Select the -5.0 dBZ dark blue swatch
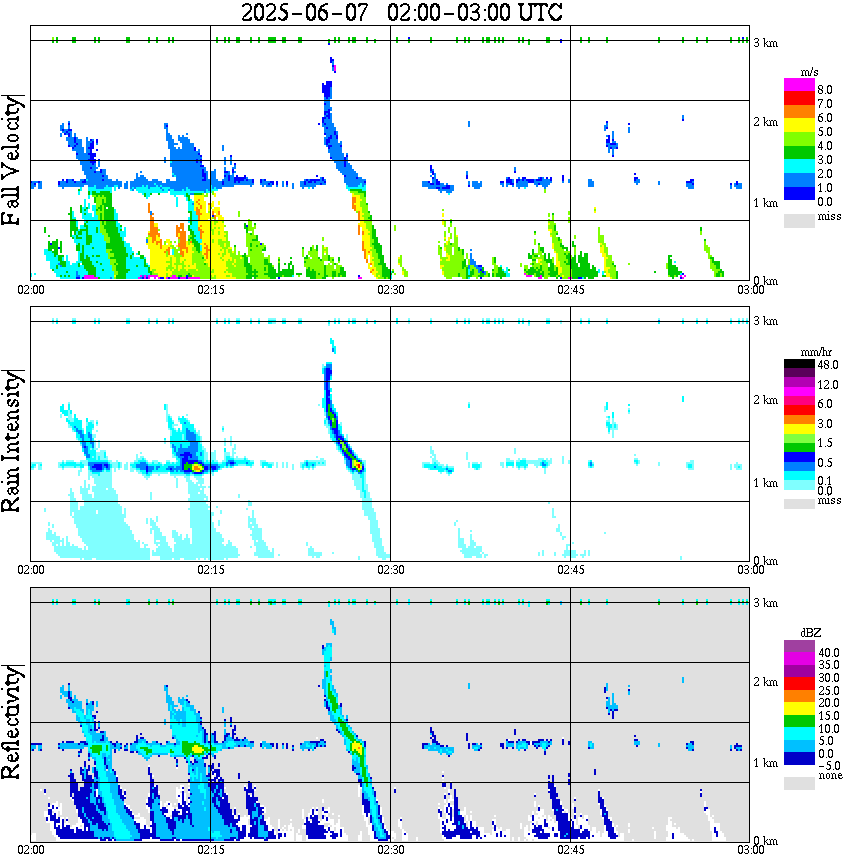Viewport: 850px width, 868px height. [x=799, y=759]
